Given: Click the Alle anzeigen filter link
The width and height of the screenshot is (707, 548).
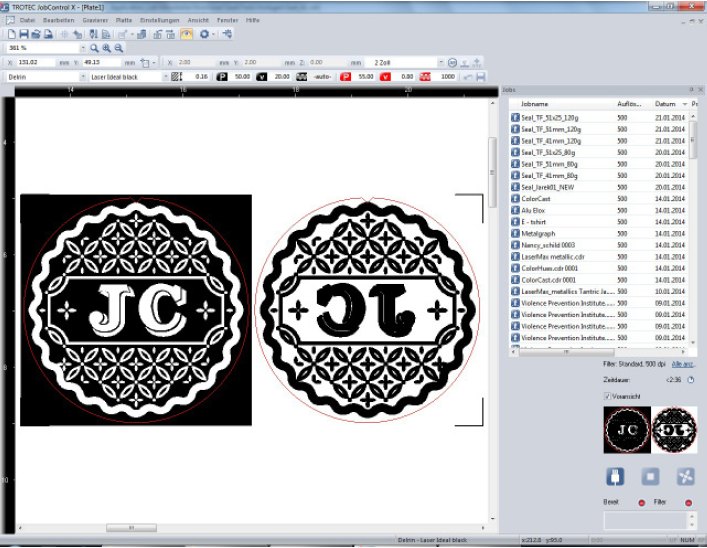Looking at the screenshot, I should click(683, 364).
